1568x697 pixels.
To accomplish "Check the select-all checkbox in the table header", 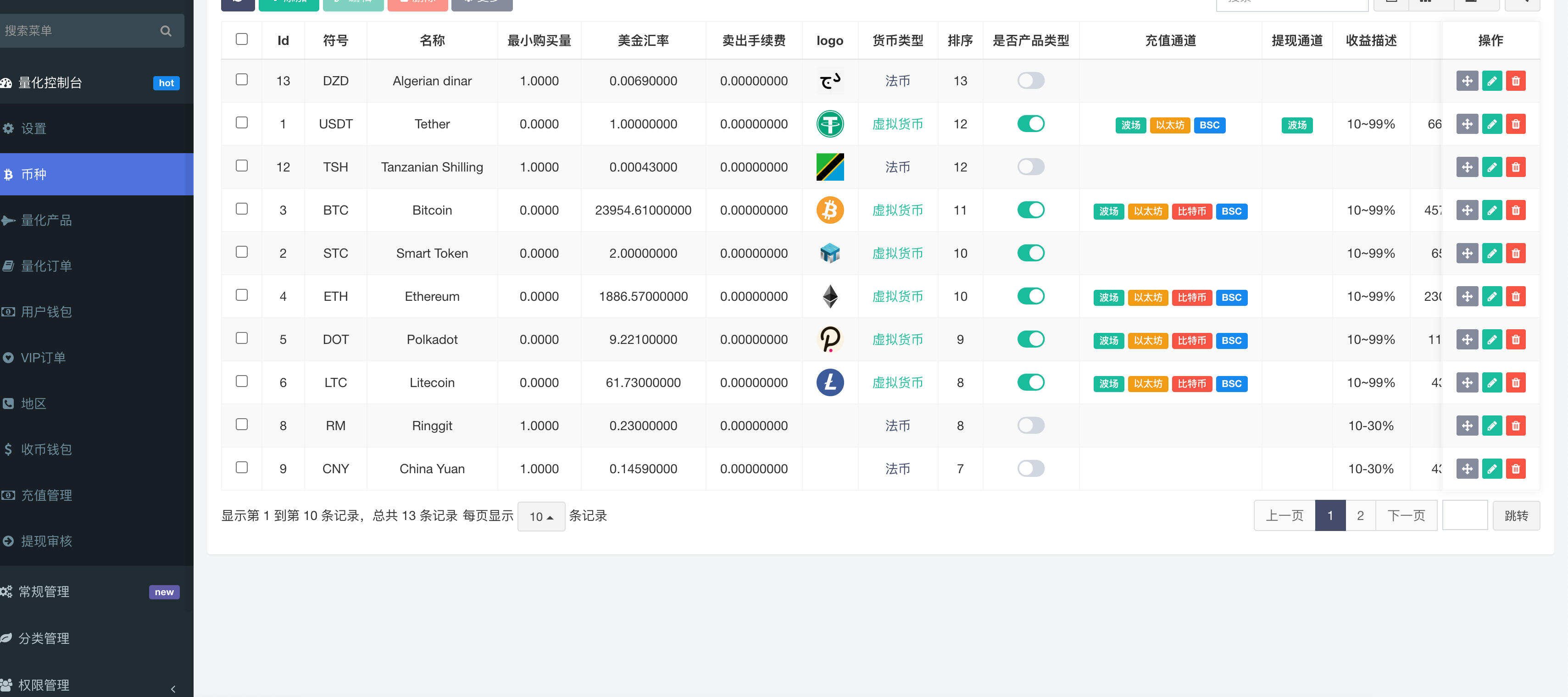I will [242, 39].
